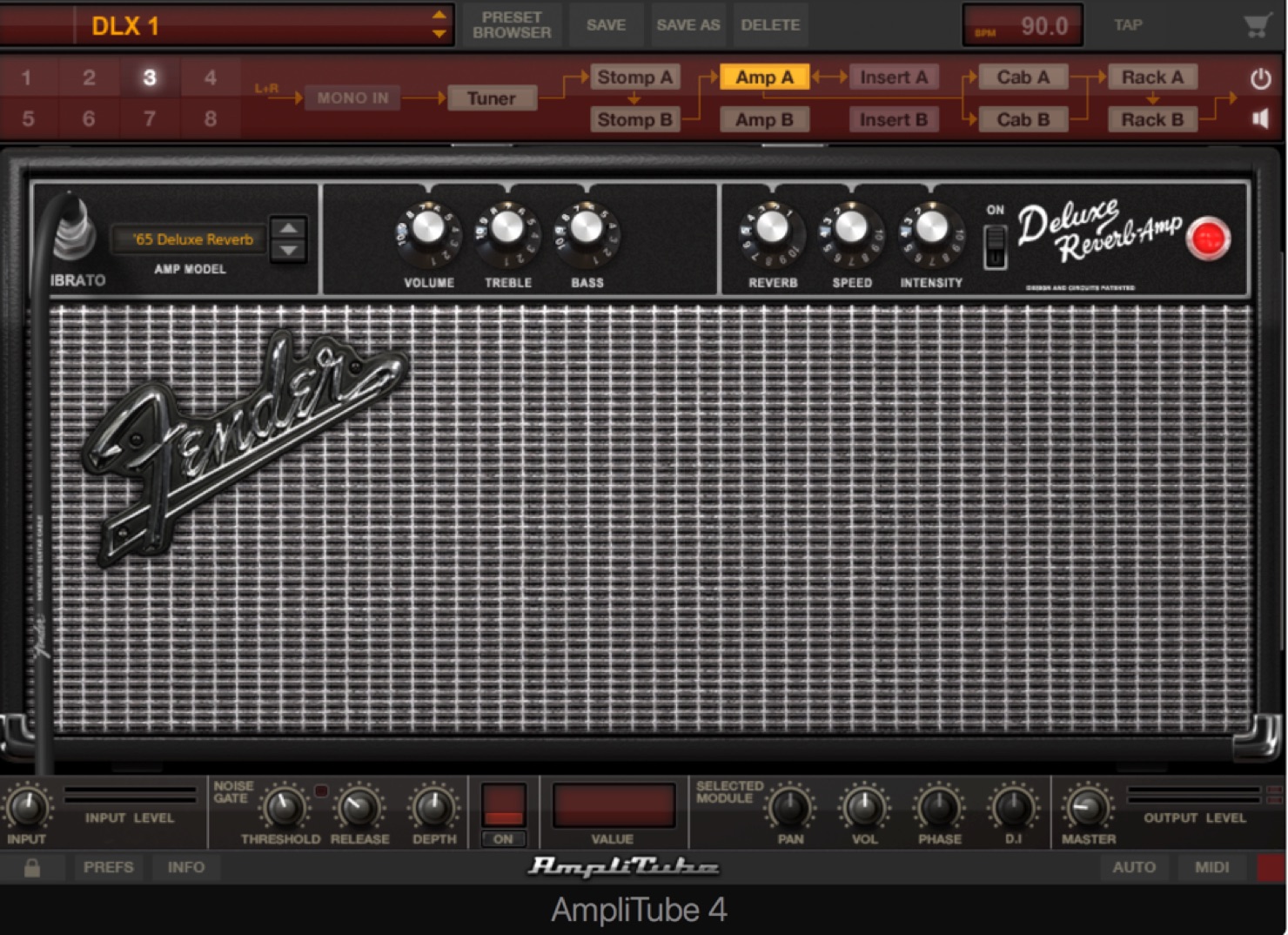Flip the amp ON rocker switch
Image resolution: width=1288 pixels, height=935 pixels.
[996, 247]
